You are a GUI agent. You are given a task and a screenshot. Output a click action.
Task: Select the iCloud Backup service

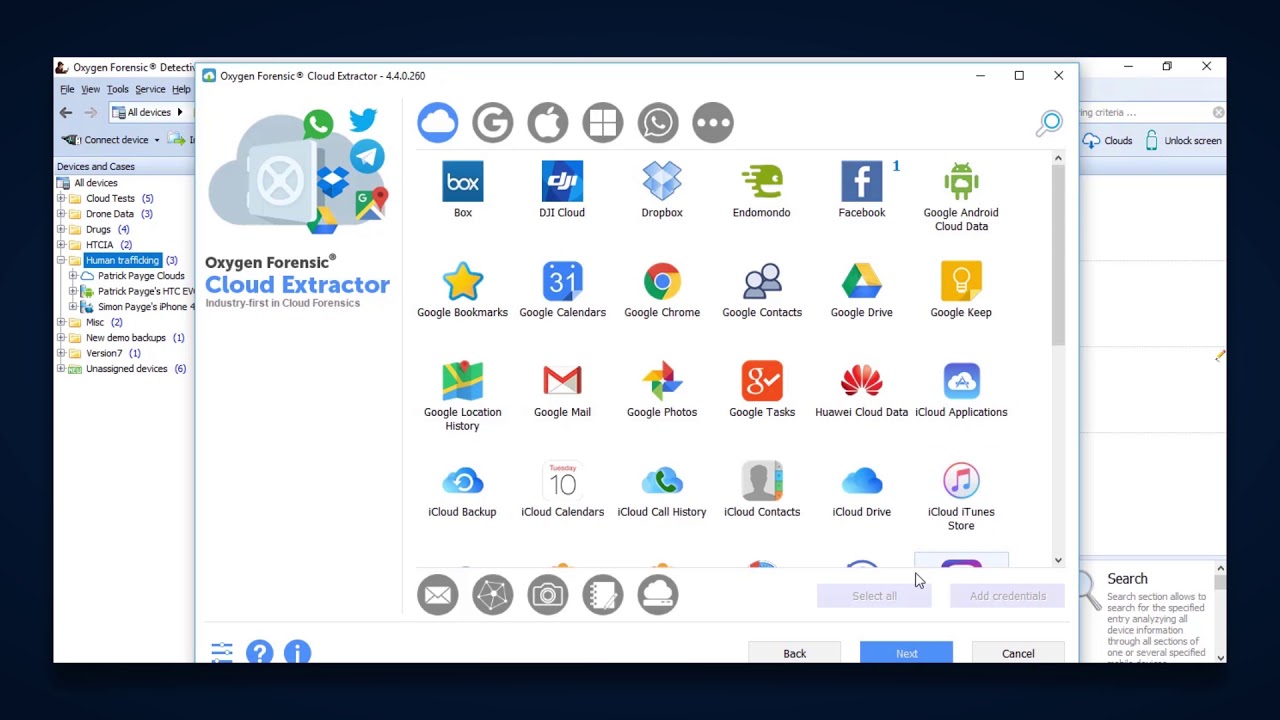point(462,482)
